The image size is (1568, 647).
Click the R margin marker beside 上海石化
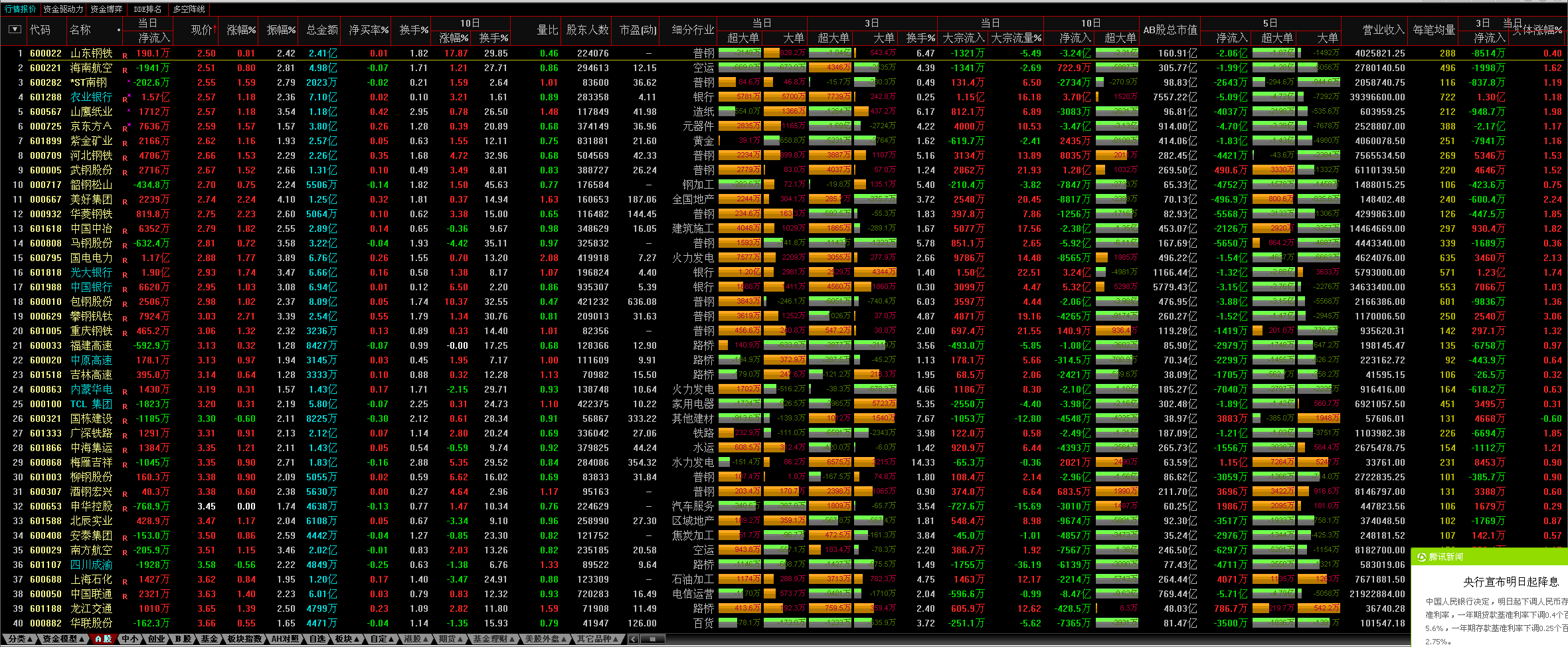[x=125, y=581]
